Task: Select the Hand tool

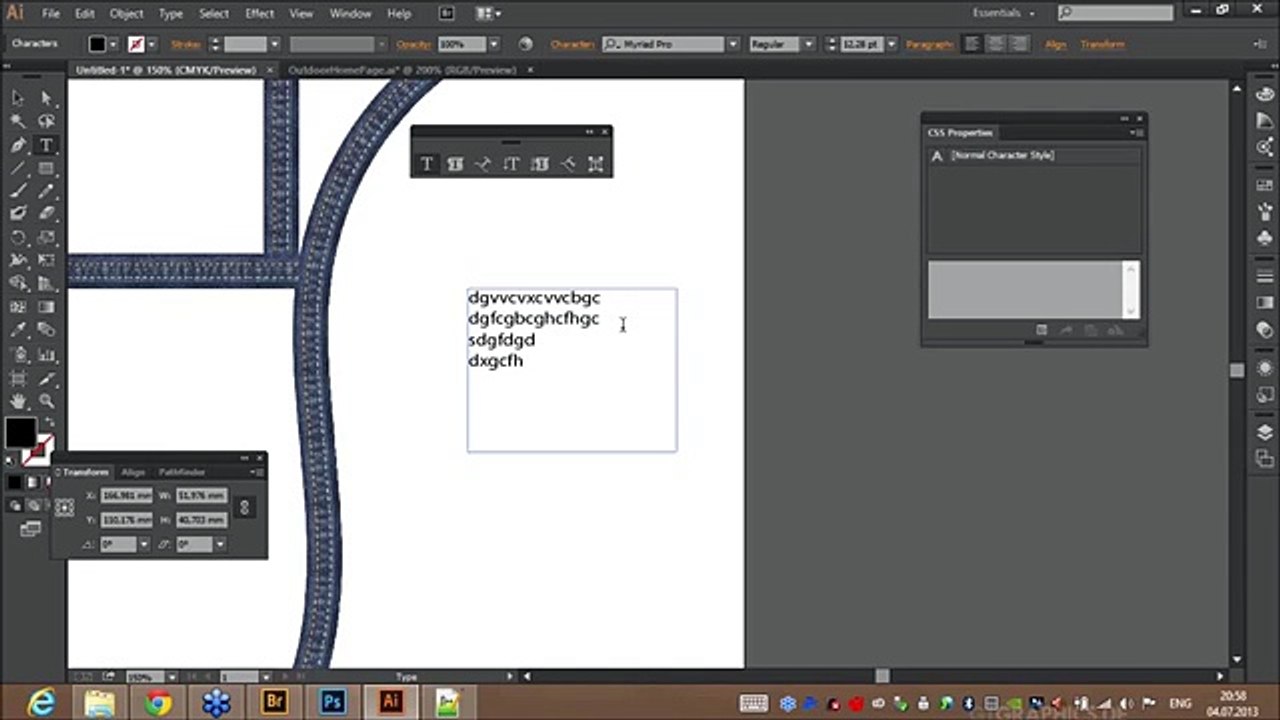Action: point(18,401)
